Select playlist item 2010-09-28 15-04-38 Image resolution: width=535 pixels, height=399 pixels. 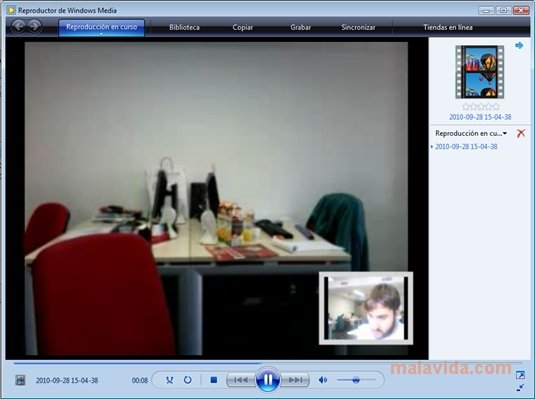tap(466, 146)
